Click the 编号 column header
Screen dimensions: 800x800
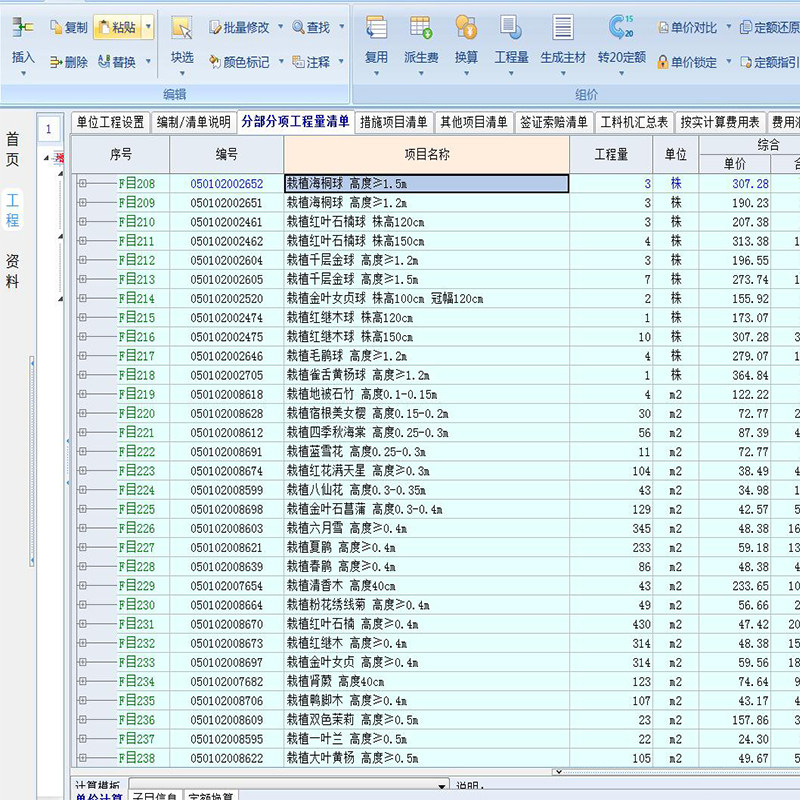pos(227,154)
